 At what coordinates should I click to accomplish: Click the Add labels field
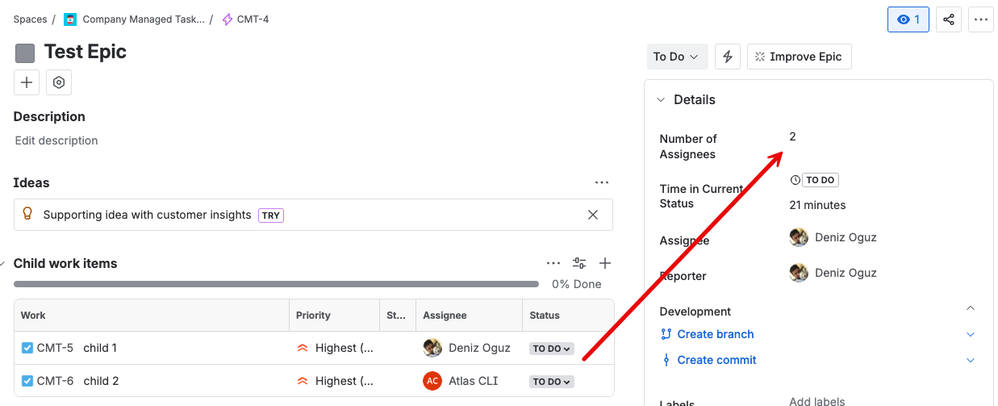coord(817,401)
